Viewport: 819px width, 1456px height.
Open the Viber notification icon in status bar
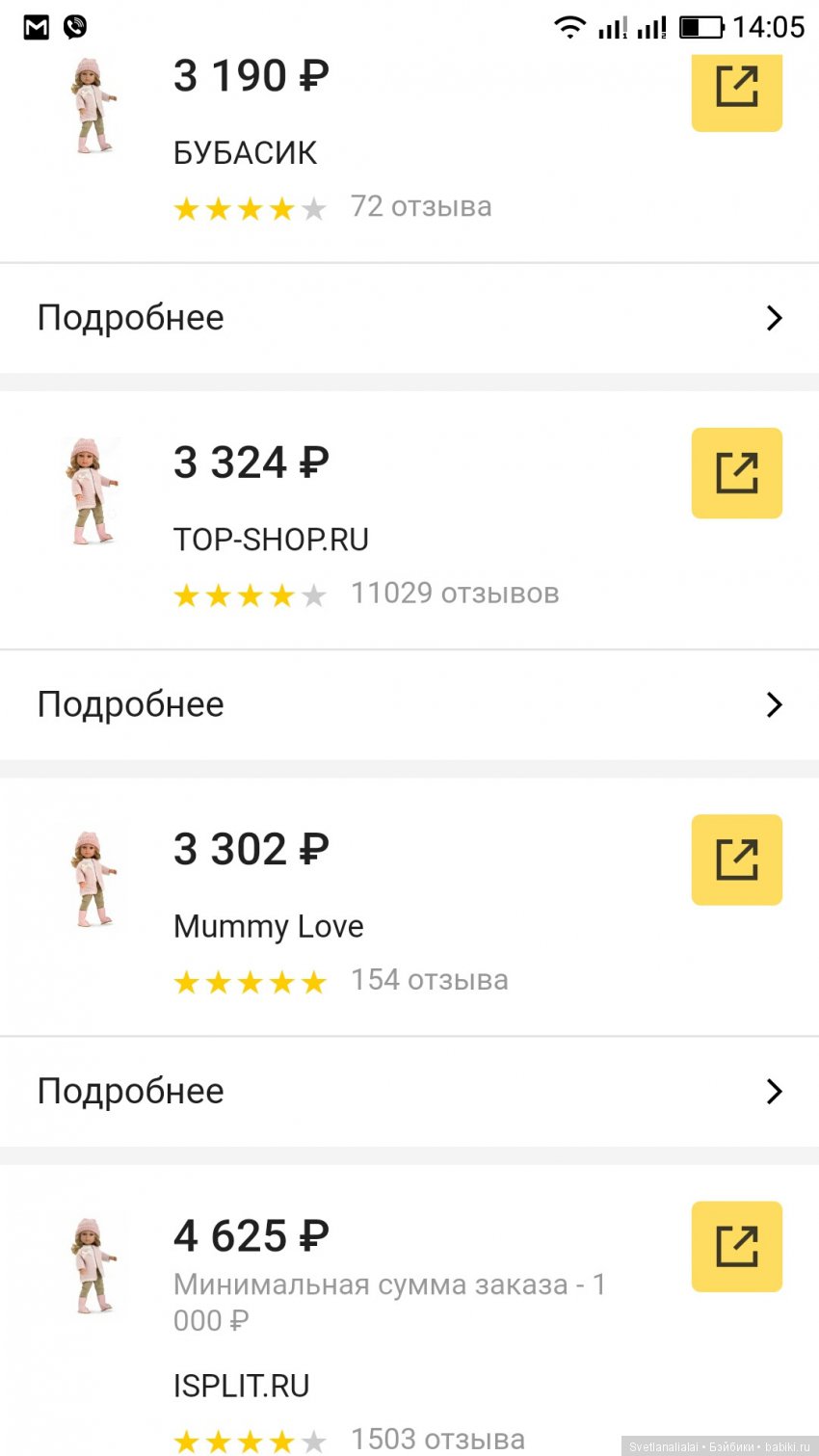pos(75,27)
